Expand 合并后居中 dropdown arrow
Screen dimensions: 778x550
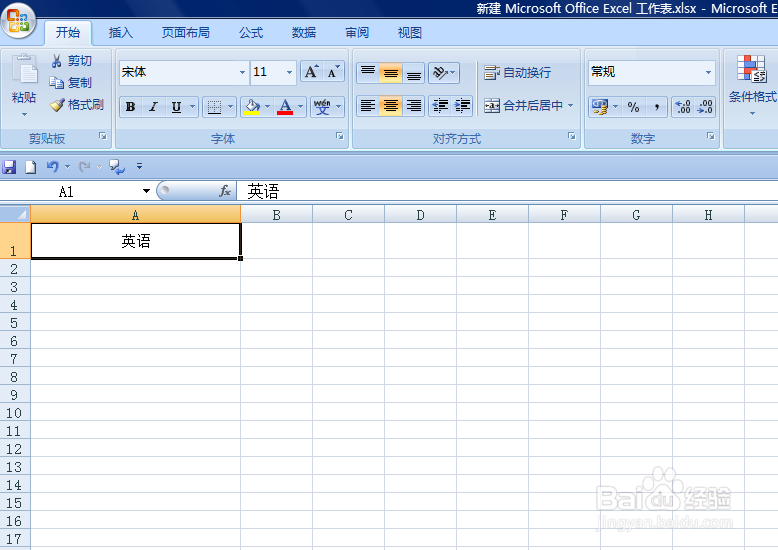click(x=570, y=106)
